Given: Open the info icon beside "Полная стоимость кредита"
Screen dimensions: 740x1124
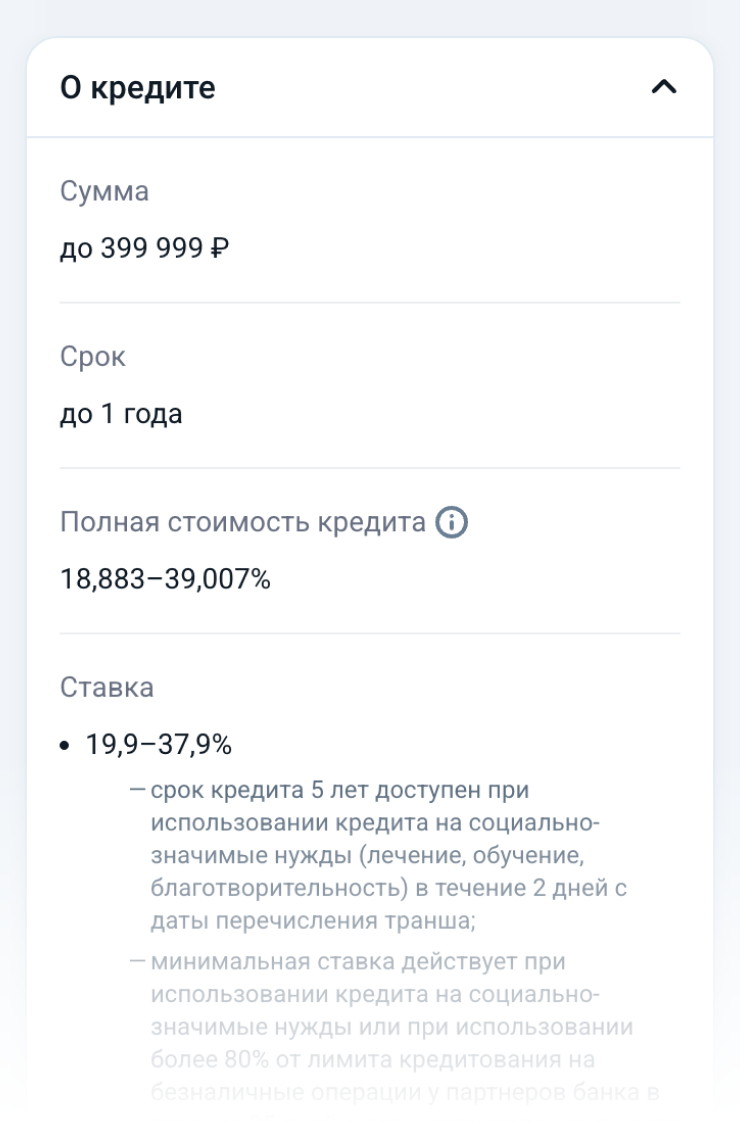Looking at the screenshot, I should (453, 522).
